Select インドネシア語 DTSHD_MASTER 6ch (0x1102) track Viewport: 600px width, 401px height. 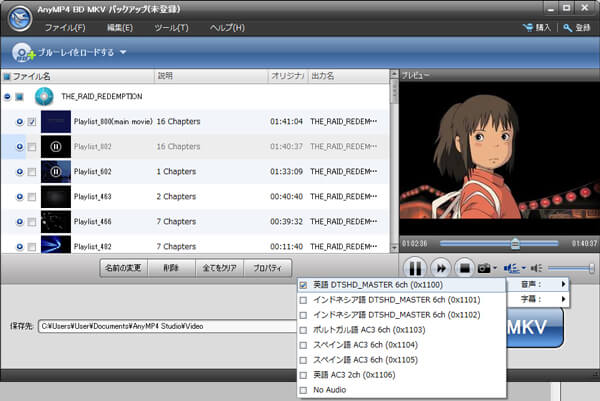click(401, 315)
